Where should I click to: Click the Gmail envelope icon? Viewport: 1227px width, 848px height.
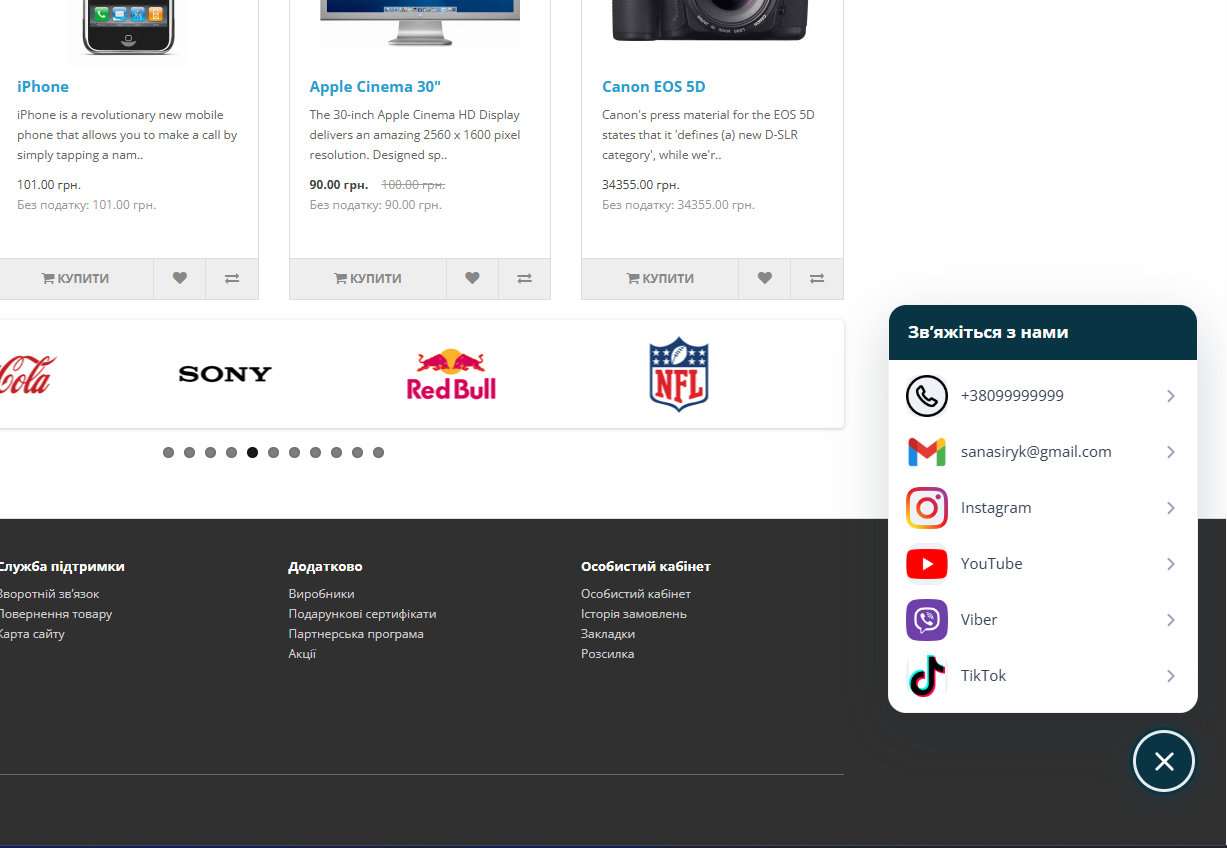coord(927,452)
